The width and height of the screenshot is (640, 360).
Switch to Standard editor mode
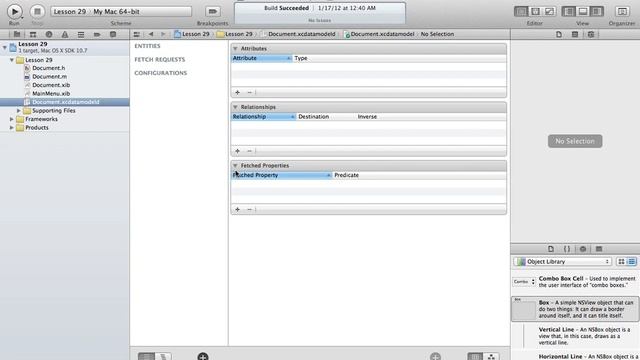521,11
